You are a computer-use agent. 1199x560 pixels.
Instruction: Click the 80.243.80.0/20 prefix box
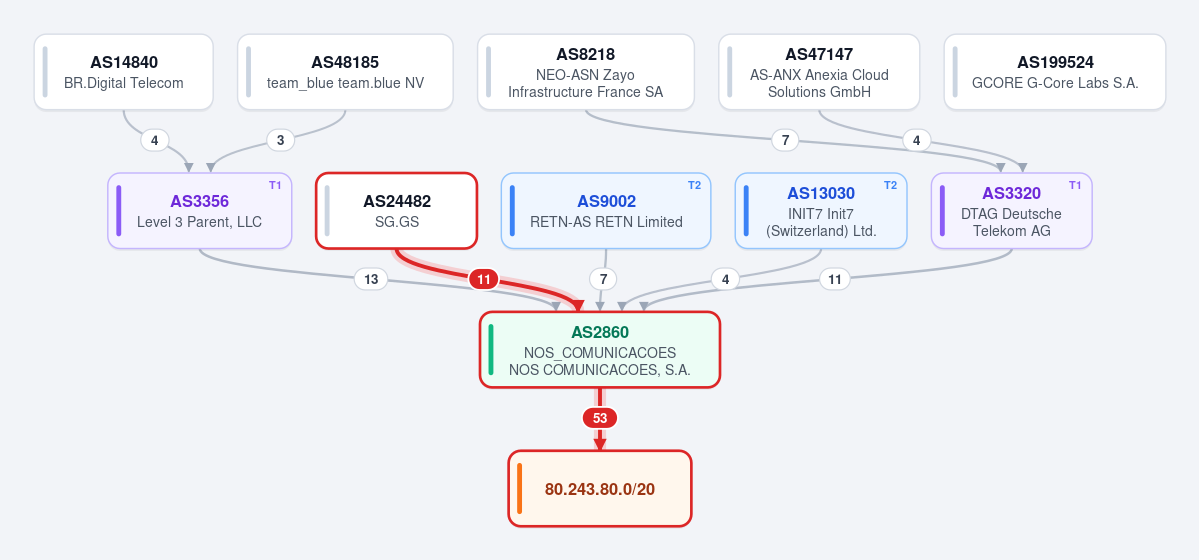coord(600,489)
